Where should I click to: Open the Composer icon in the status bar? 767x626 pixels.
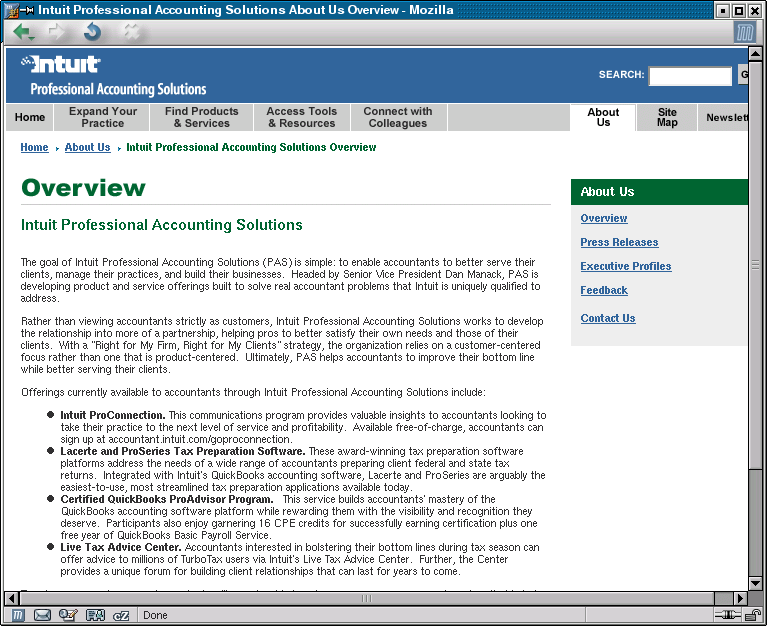click(x=68, y=615)
